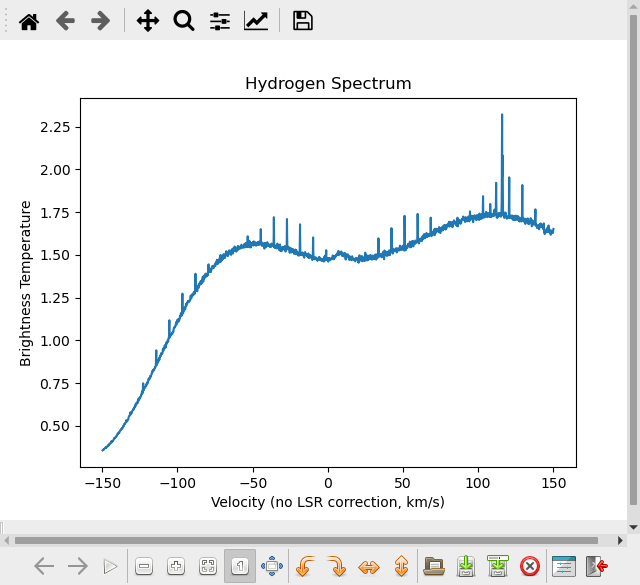Click the x-axis tick value −50

click(253, 483)
